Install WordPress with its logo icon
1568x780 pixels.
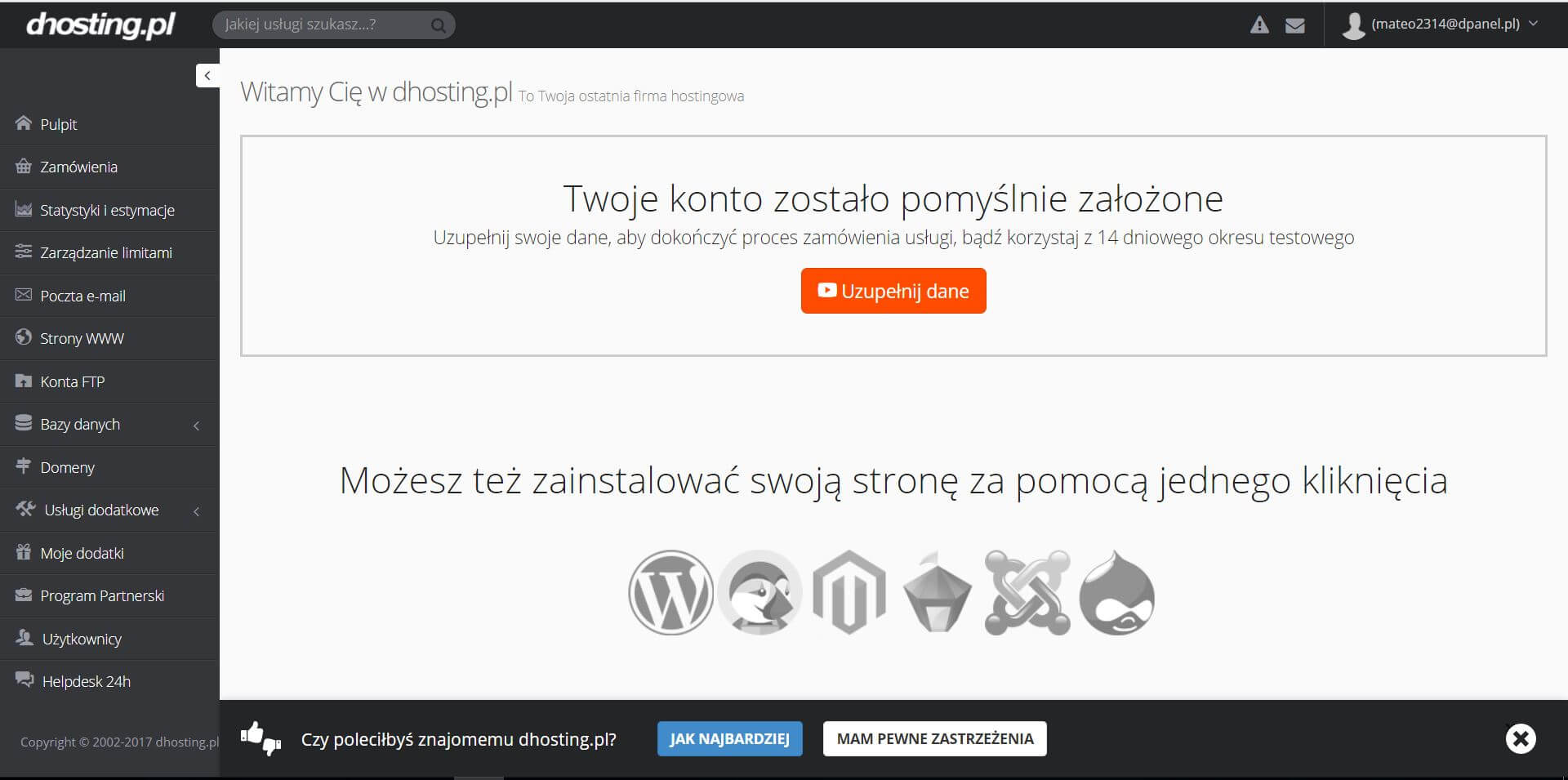pos(670,593)
